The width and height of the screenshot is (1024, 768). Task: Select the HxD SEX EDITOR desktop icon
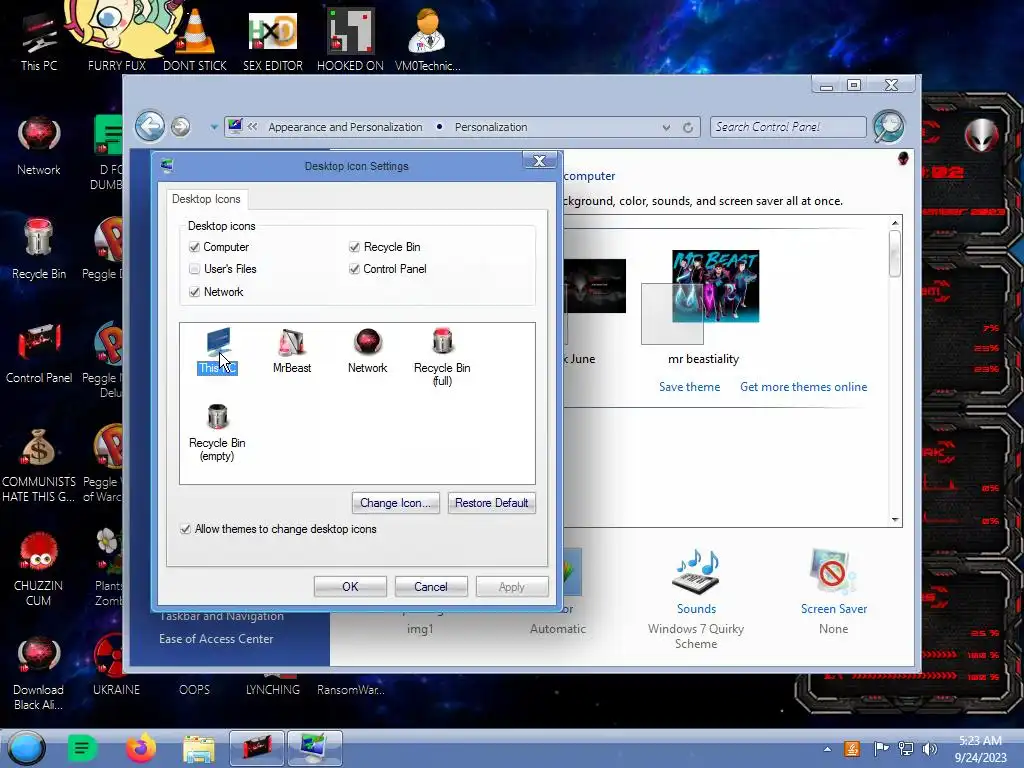tap(272, 40)
